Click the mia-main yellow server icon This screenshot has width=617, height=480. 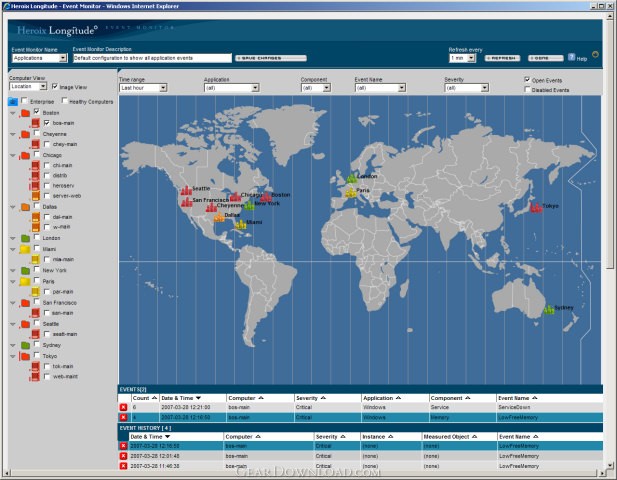(x=35, y=259)
